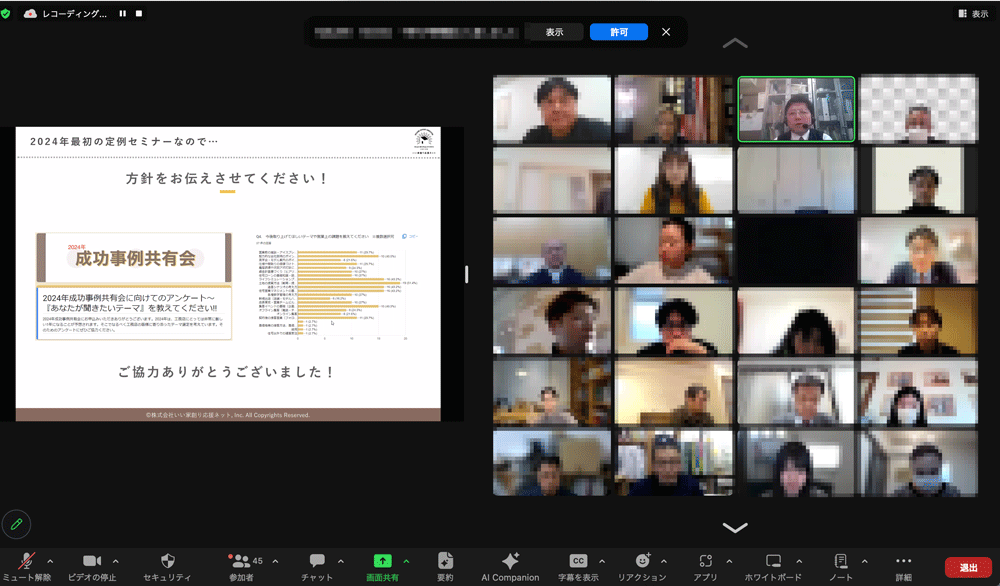Open the Whiteboard tool
Image resolution: width=1000 pixels, height=586 pixels.
pos(773,561)
